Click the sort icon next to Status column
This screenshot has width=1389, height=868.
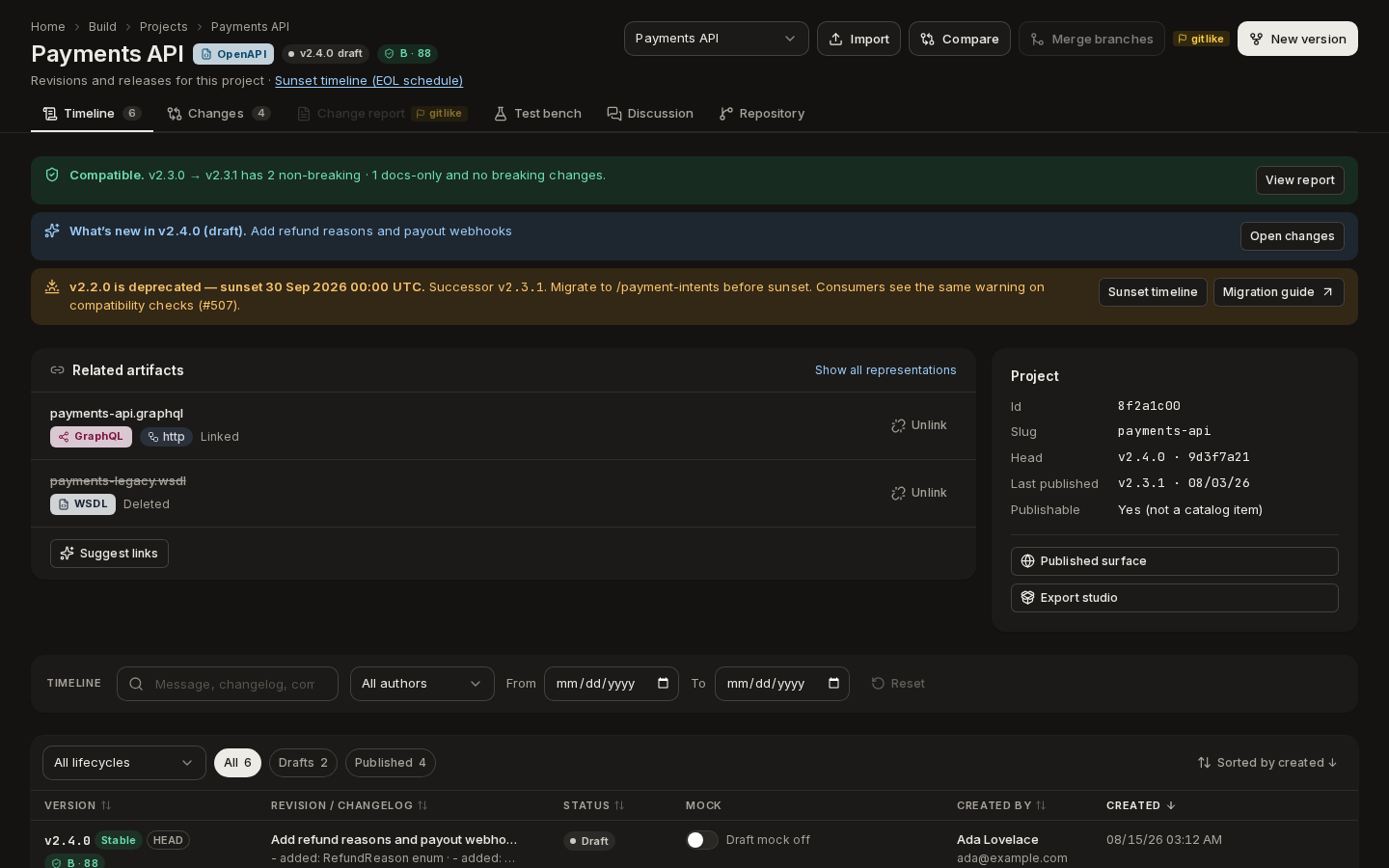[x=619, y=805]
